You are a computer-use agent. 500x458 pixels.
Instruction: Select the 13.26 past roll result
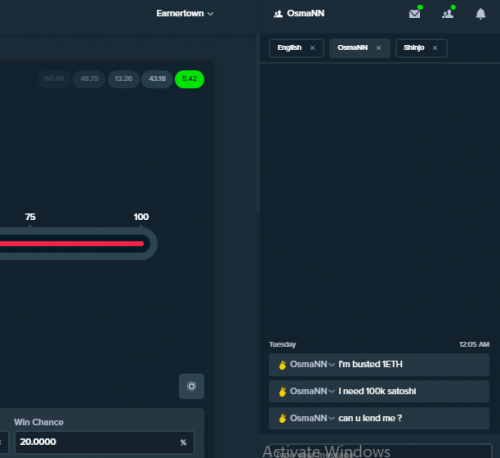[x=124, y=79]
